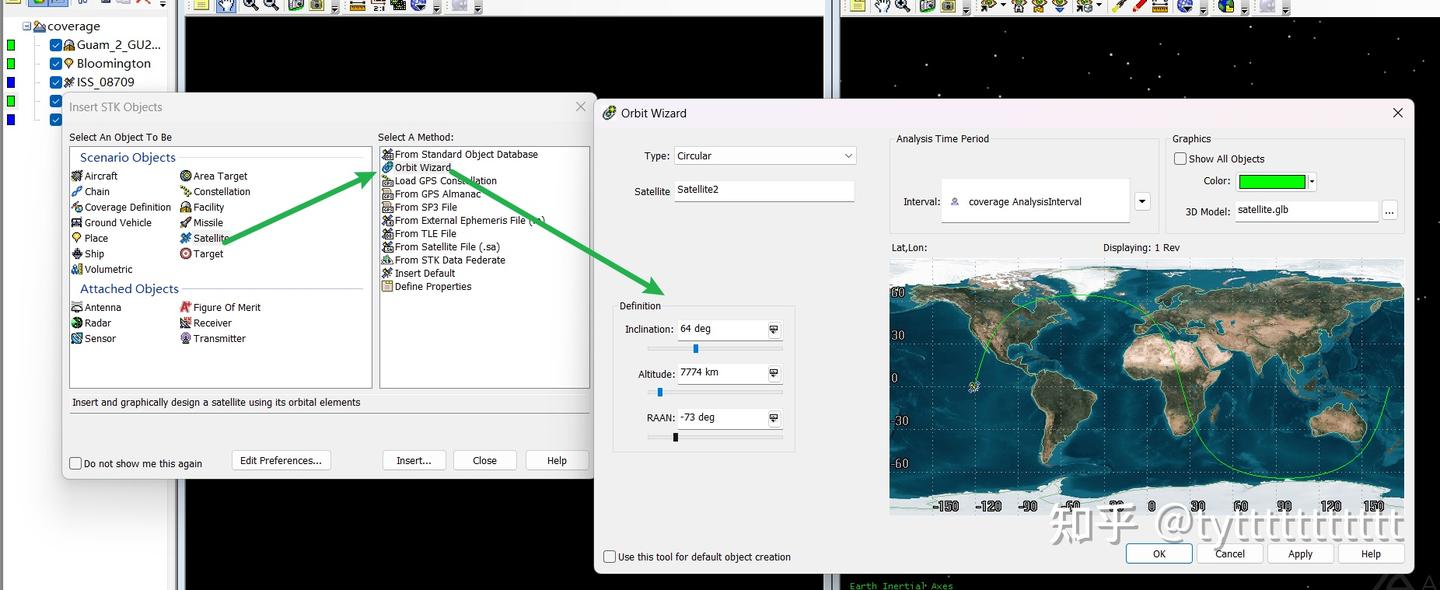The image size is (1440, 590).
Task: Open Edit Preferences... dialog
Action: (281, 461)
